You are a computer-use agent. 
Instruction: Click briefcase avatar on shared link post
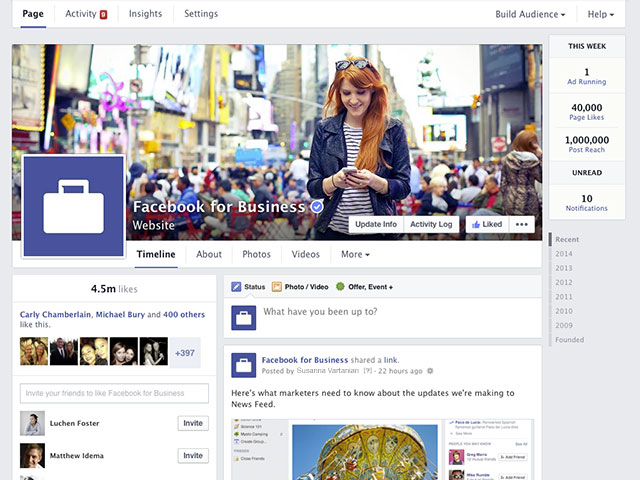(244, 365)
